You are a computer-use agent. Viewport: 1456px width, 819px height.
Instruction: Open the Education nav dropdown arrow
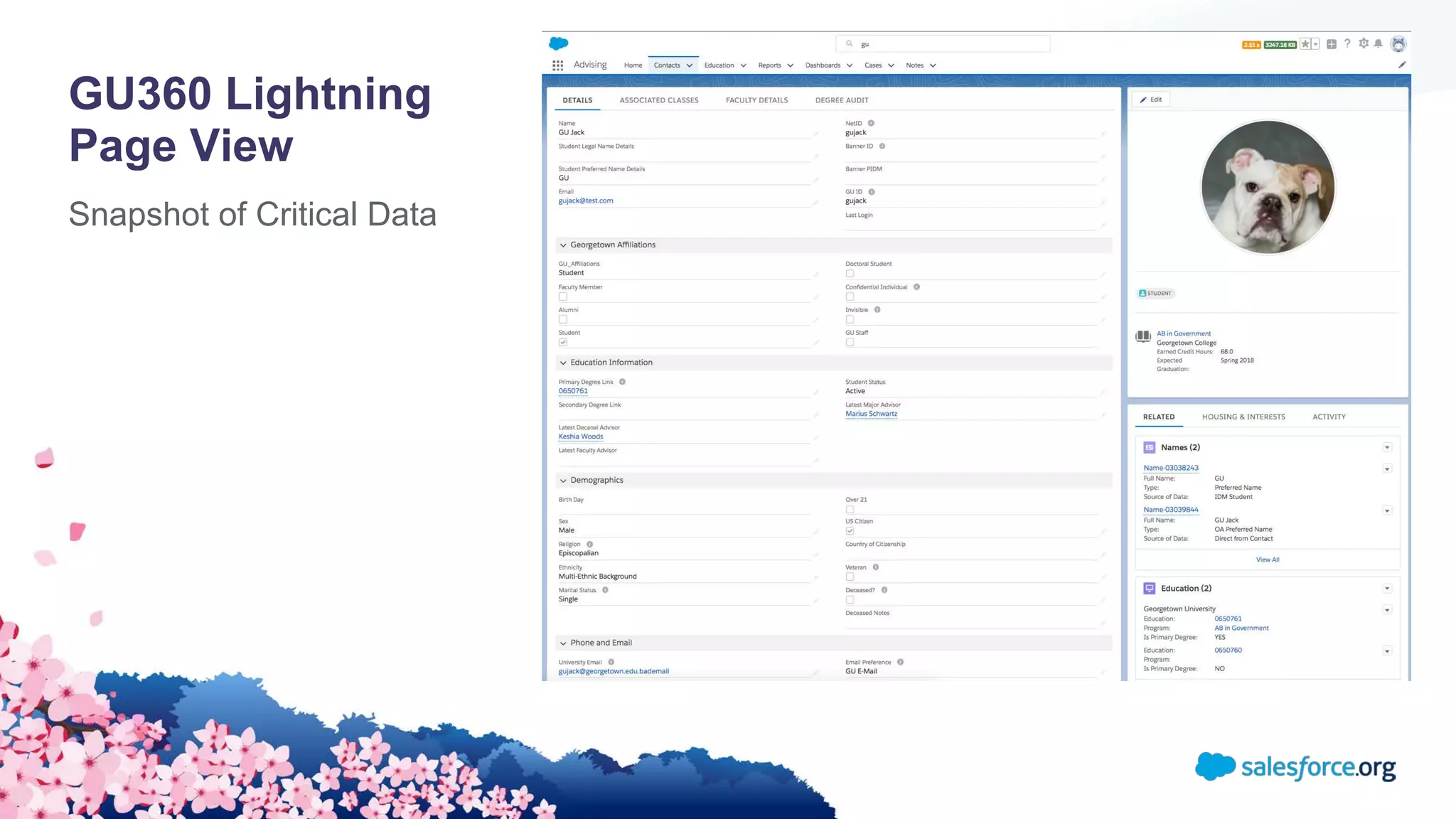point(744,65)
